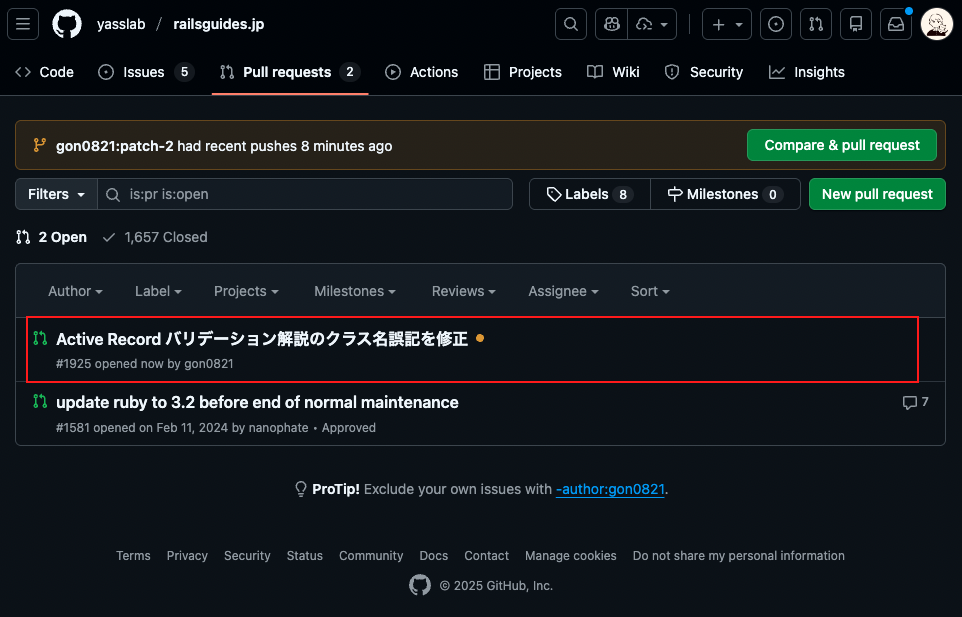Open repositories icon in header

pyautogui.click(x=856, y=24)
